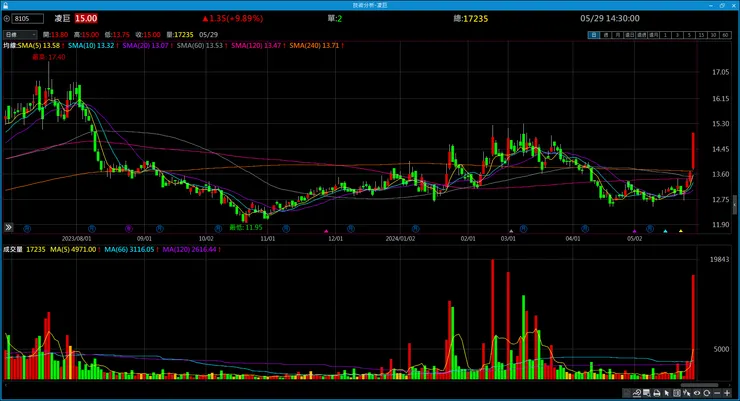Click the blue circle marker near 2023/08/01
Image resolution: width=740 pixels, height=401 pixels.
pyautogui.click(x=92, y=229)
